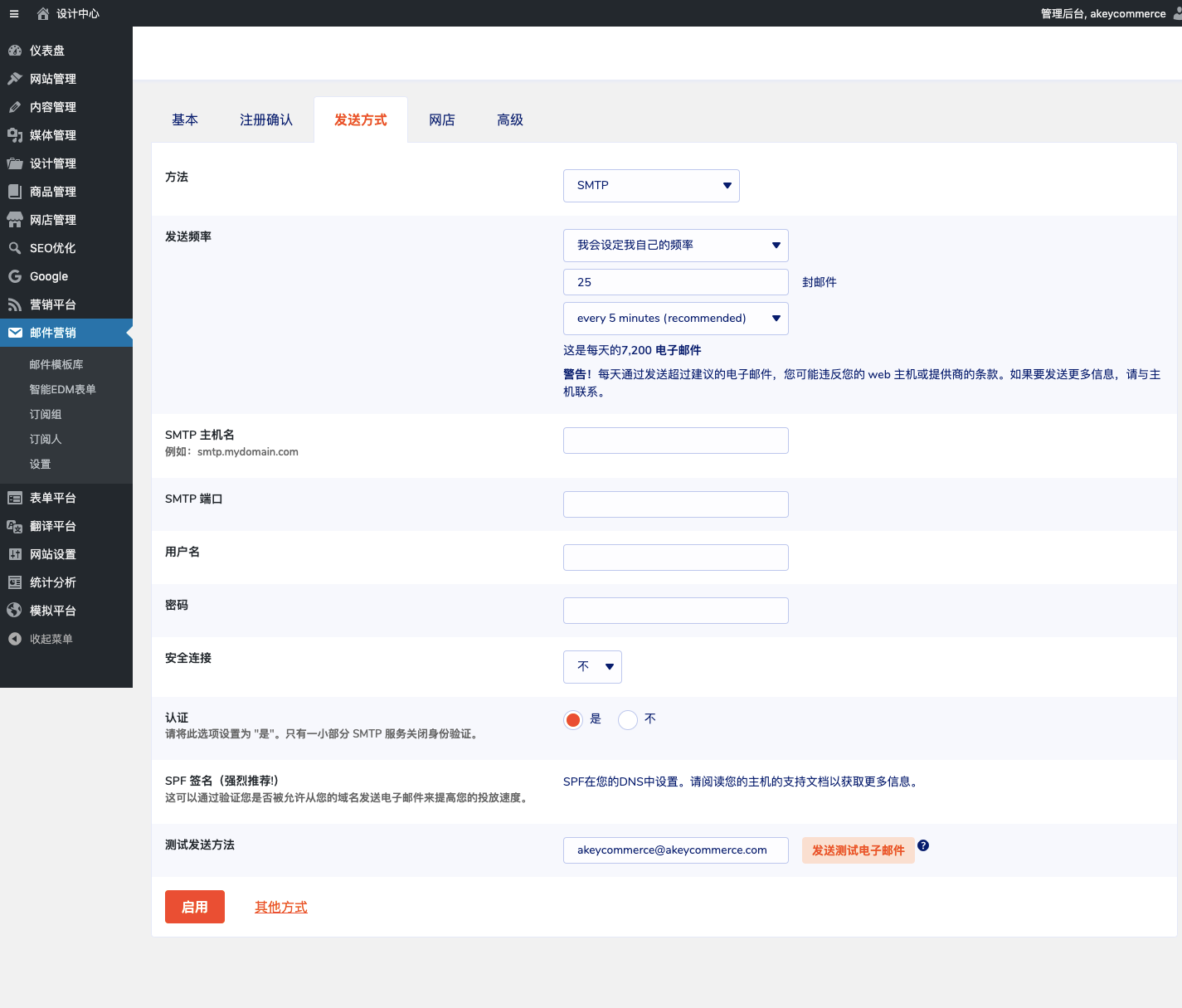Click the 商品管理 book icon
1182x1008 pixels.
click(x=15, y=192)
